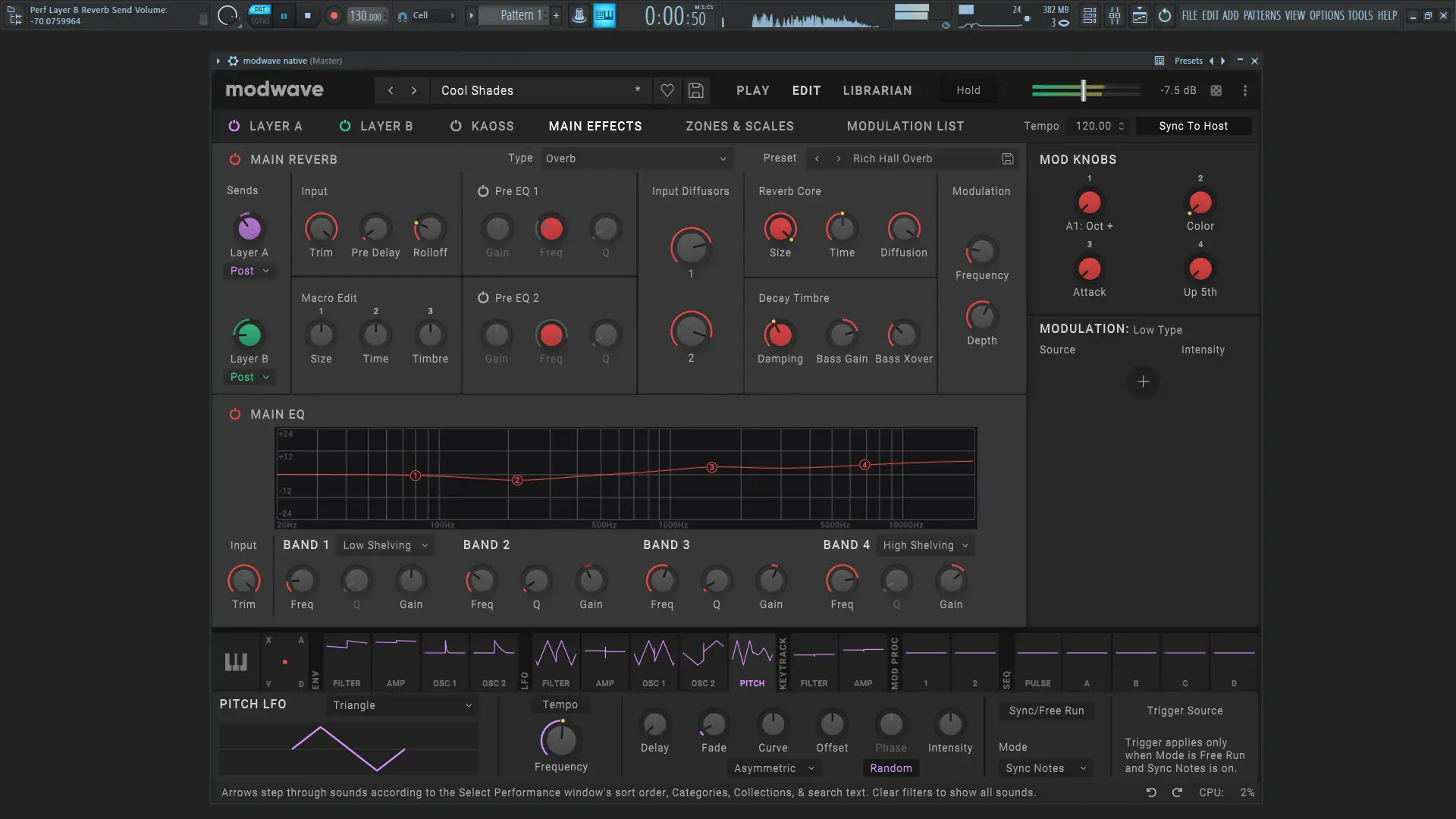Save the Main Reverb preset with disk icon

1008,158
